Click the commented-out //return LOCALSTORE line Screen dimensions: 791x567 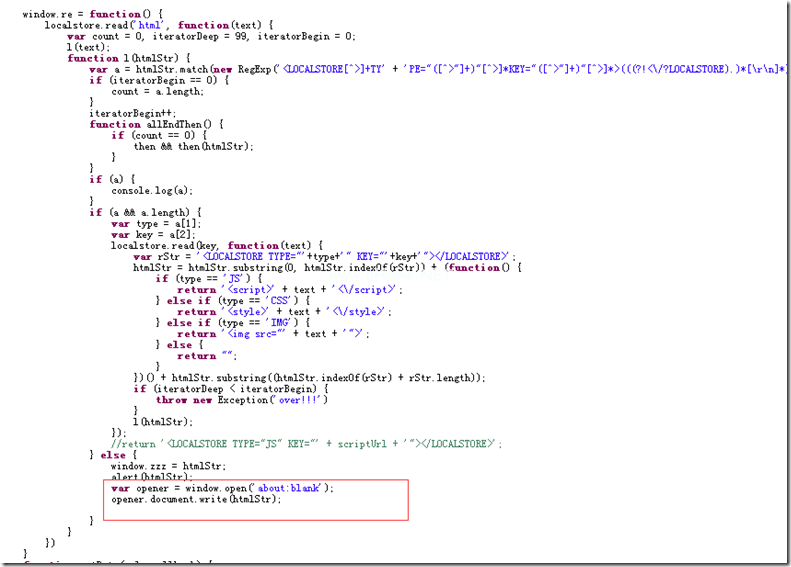(x=305, y=443)
